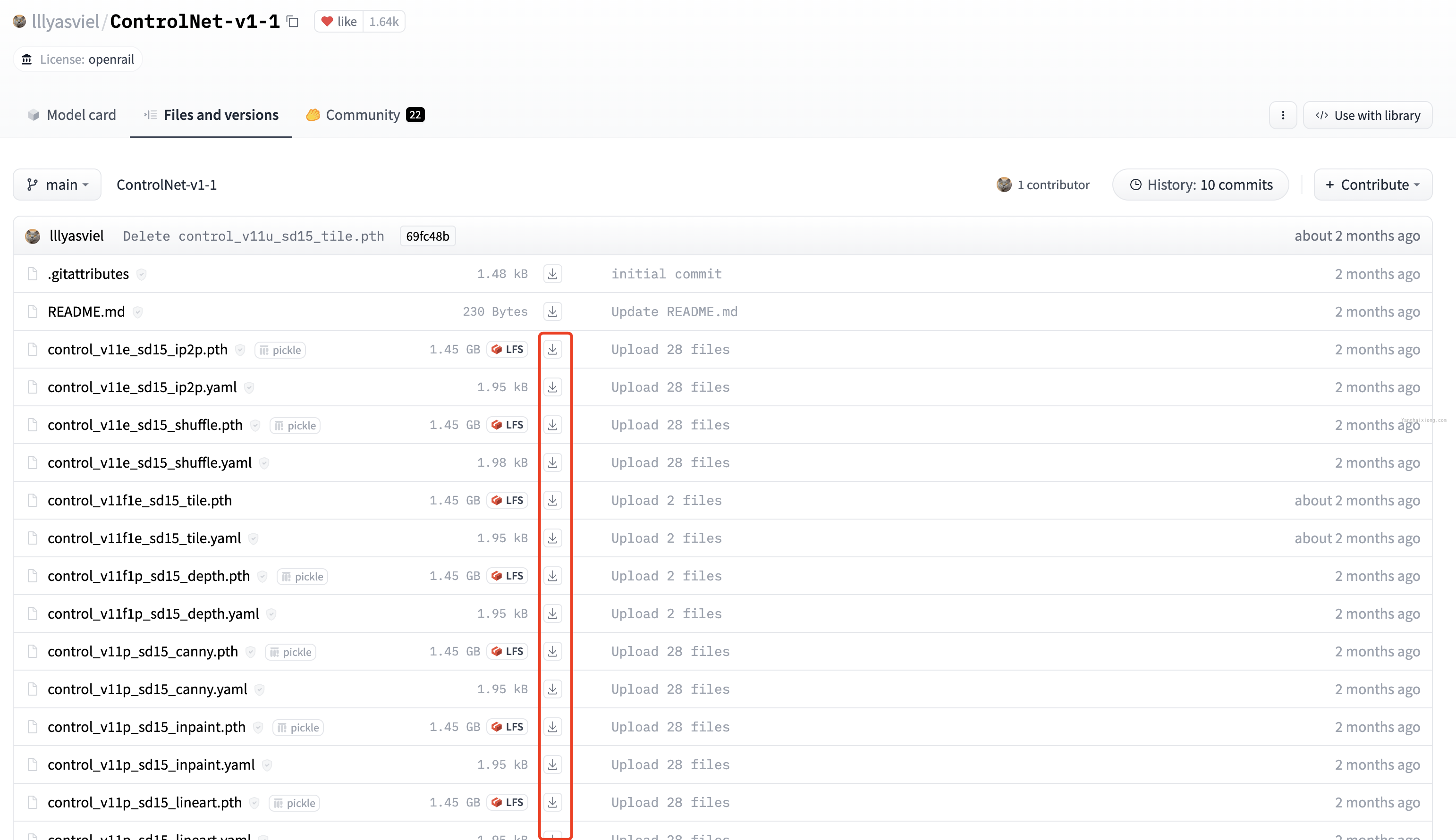Click pickle badge next to control_v11p_sd15_inpaint.pth
The width and height of the screenshot is (1456, 840).
(x=298, y=728)
